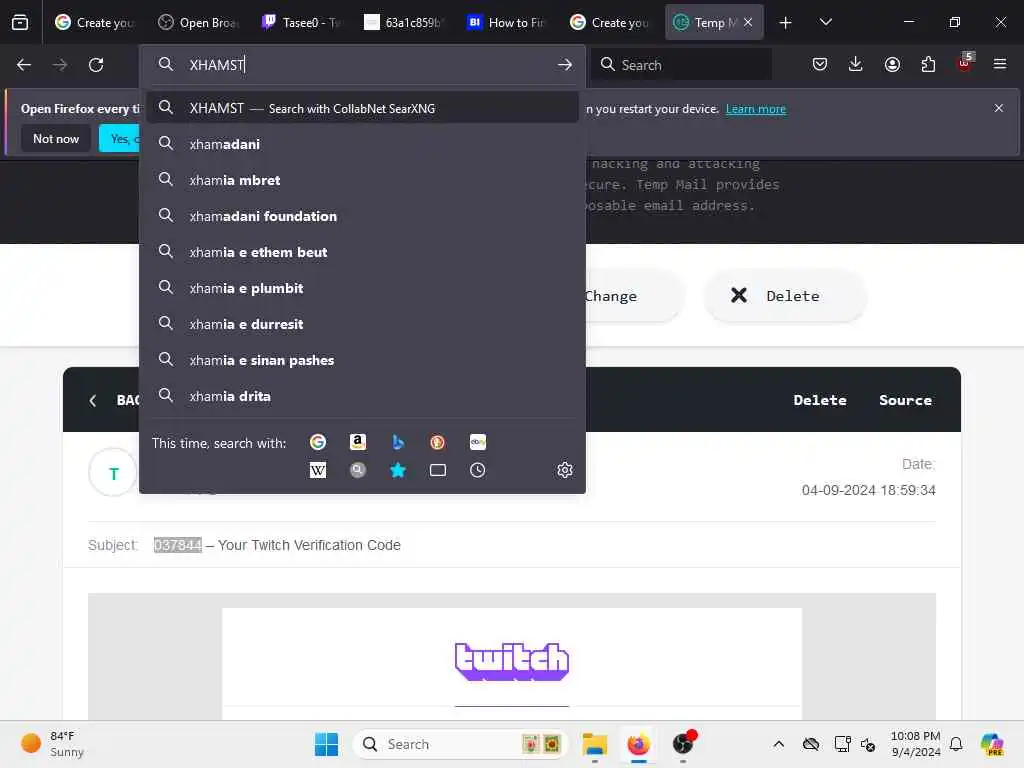Viewport: 1024px width, 768px height.
Task: Click the Twitch logo in email
Action: (511, 662)
